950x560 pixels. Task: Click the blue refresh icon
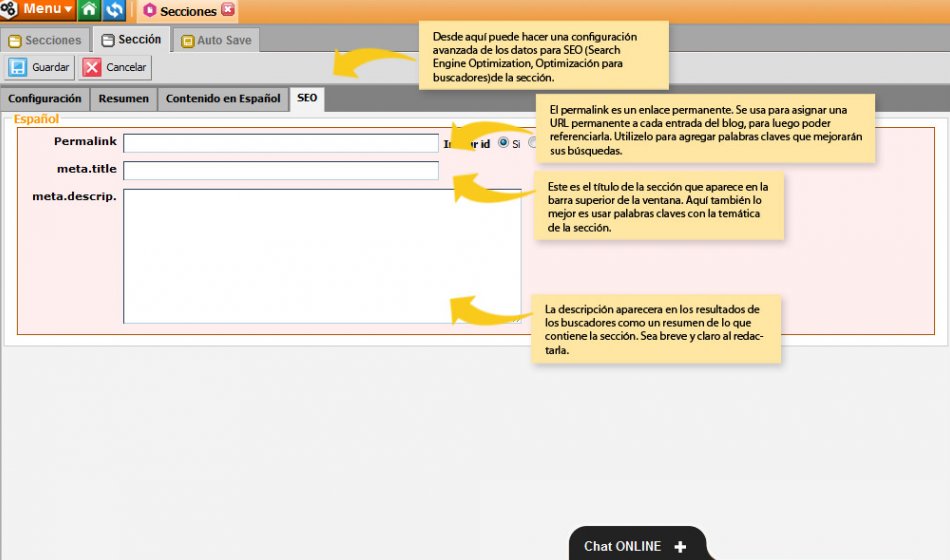pyautogui.click(x=113, y=9)
